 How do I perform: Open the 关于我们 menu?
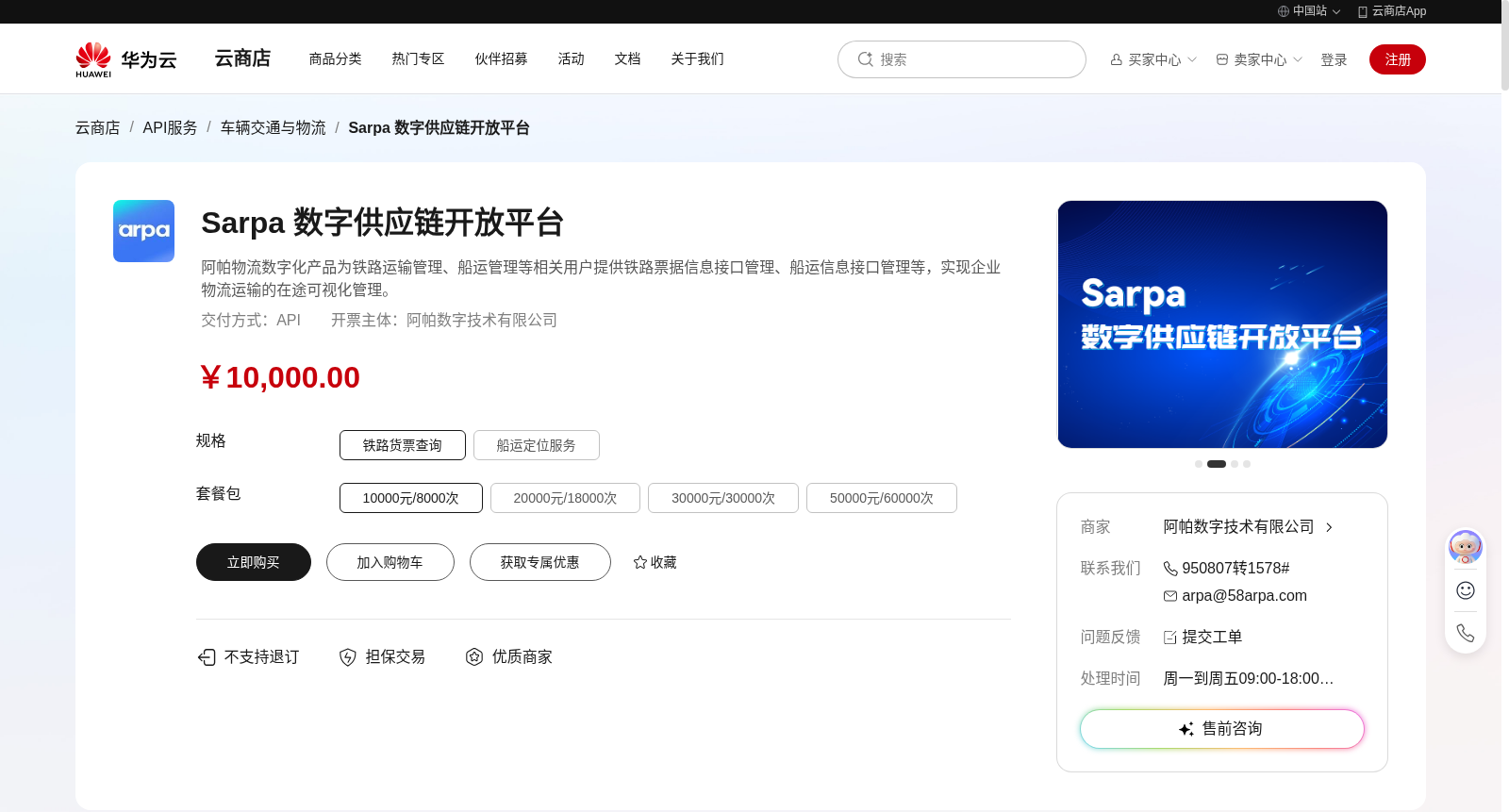(698, 58)
